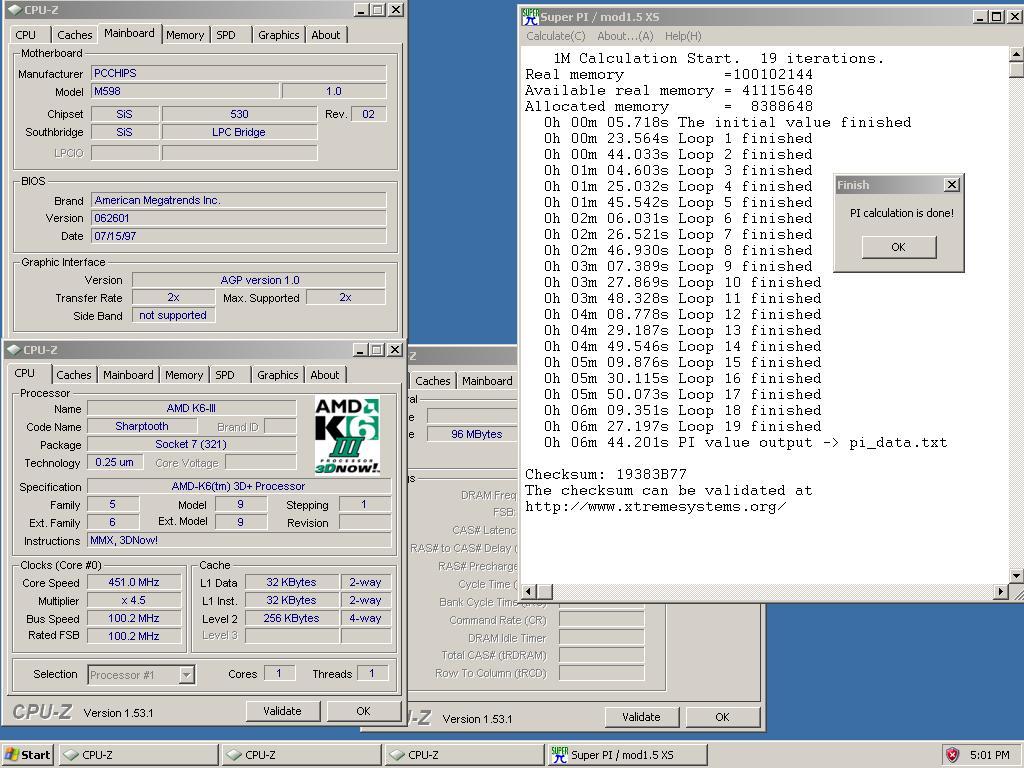Click Super PI scrollbar up arrow
This screenshot has height=768, width=1024.
click(1016, 54)
